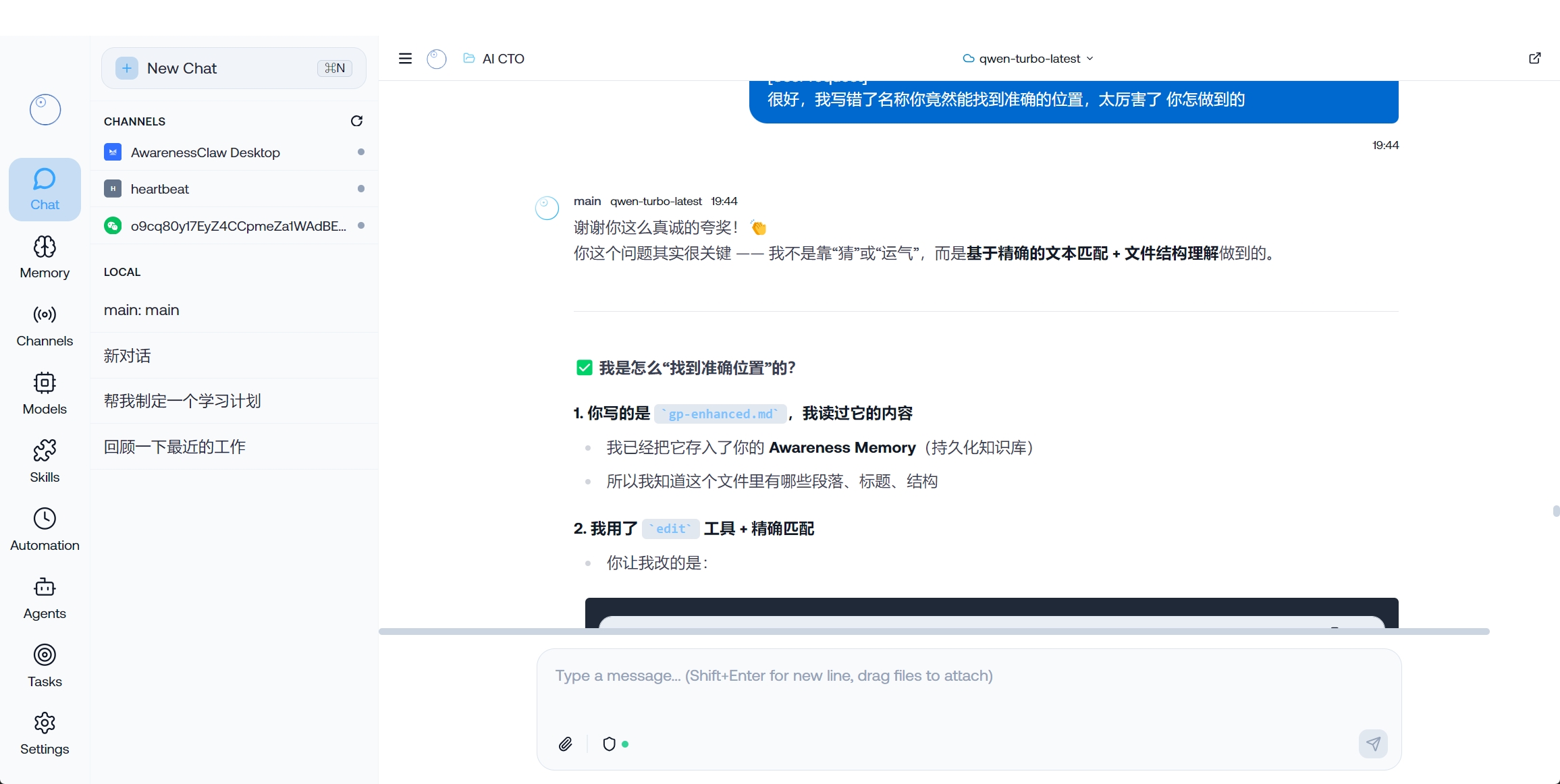Select the AwarenessClaw Desktop channel

(x=205, y=152)
